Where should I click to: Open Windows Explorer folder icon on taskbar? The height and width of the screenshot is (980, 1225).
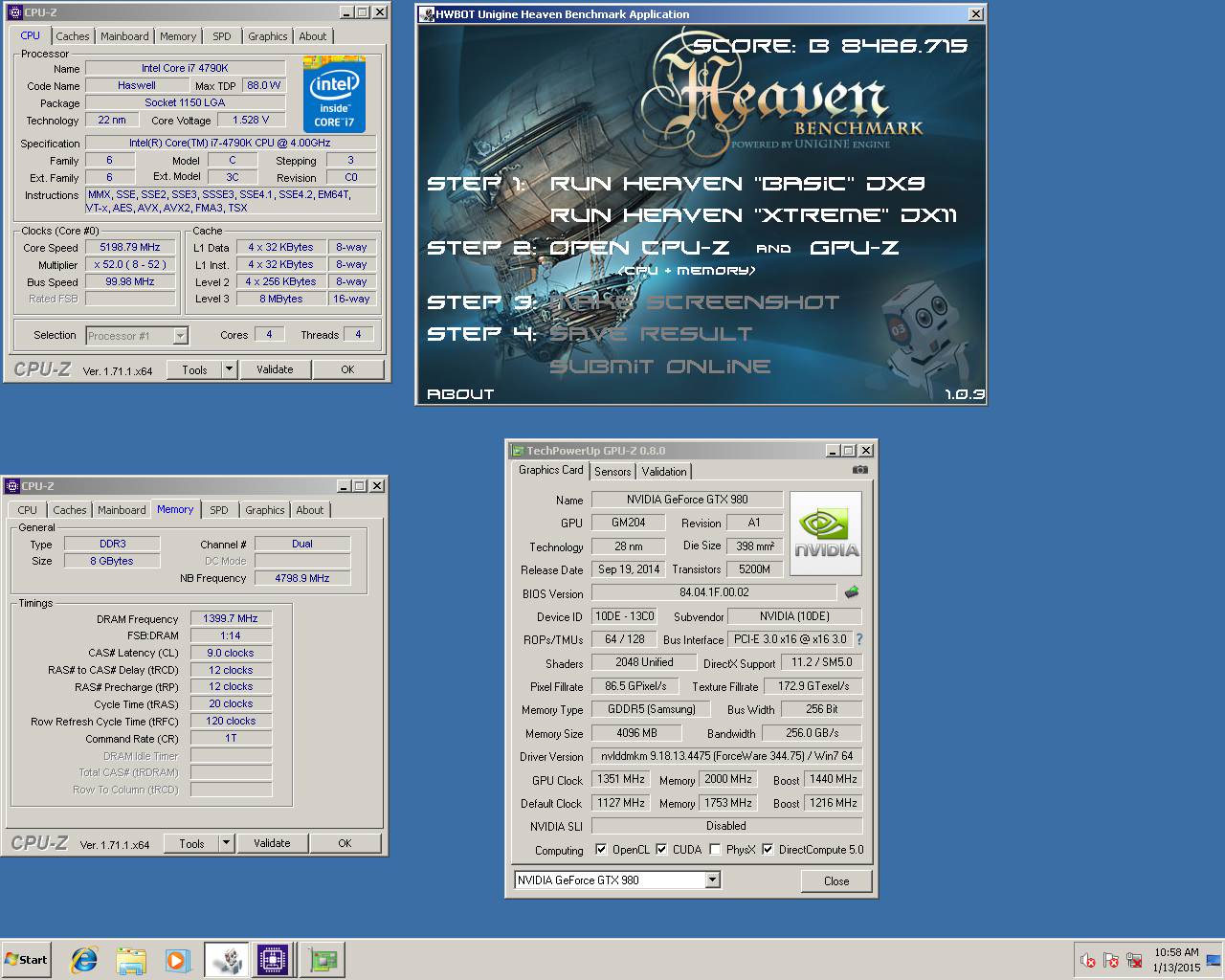(131, 960)
